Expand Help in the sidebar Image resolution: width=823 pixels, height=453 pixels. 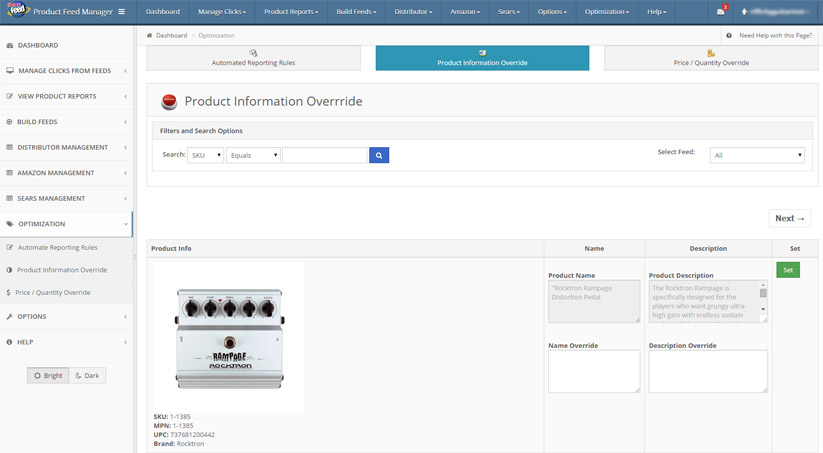pos(66,342)
